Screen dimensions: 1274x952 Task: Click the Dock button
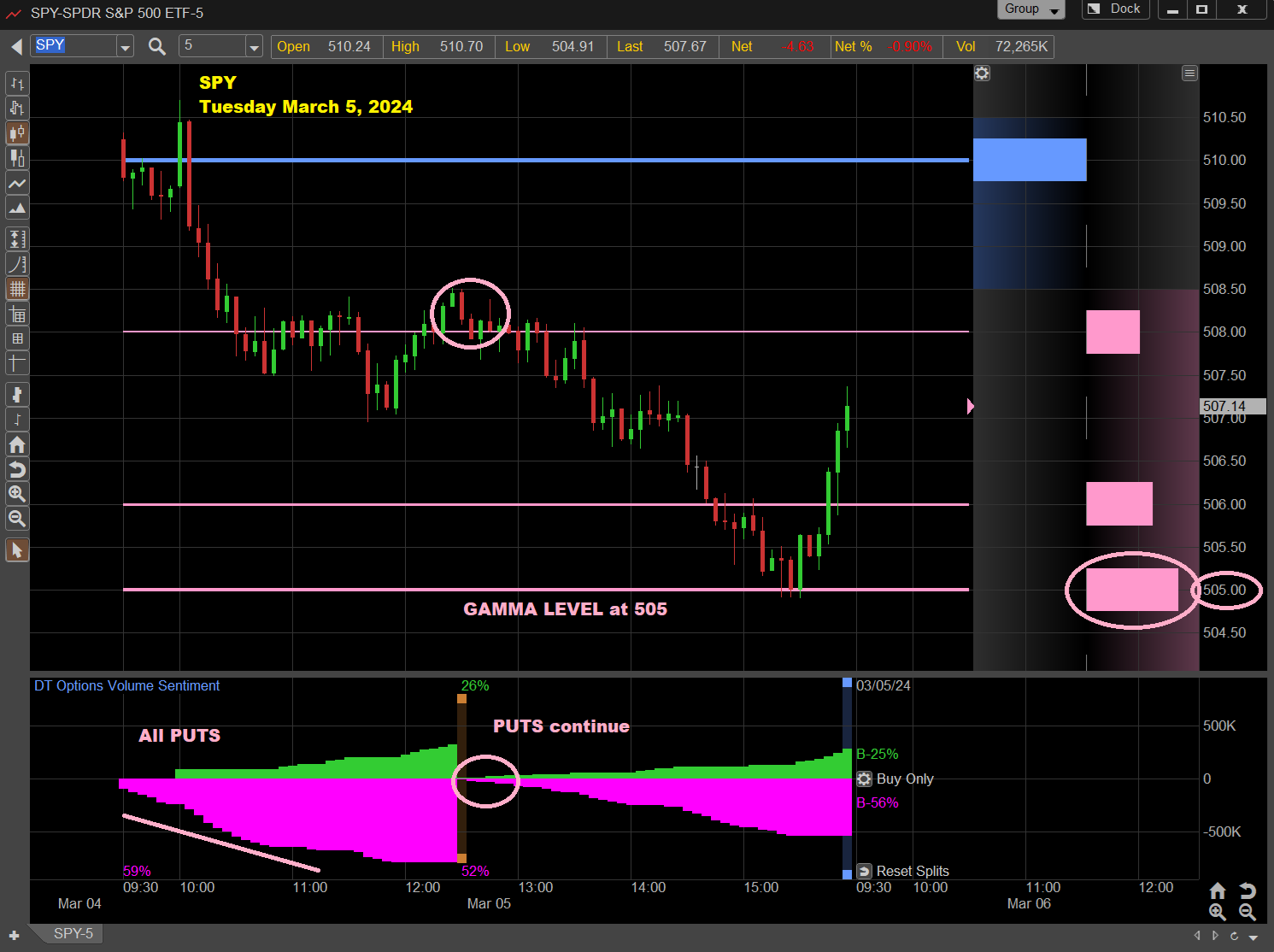pyautogui.click(x=1116, y=9)
